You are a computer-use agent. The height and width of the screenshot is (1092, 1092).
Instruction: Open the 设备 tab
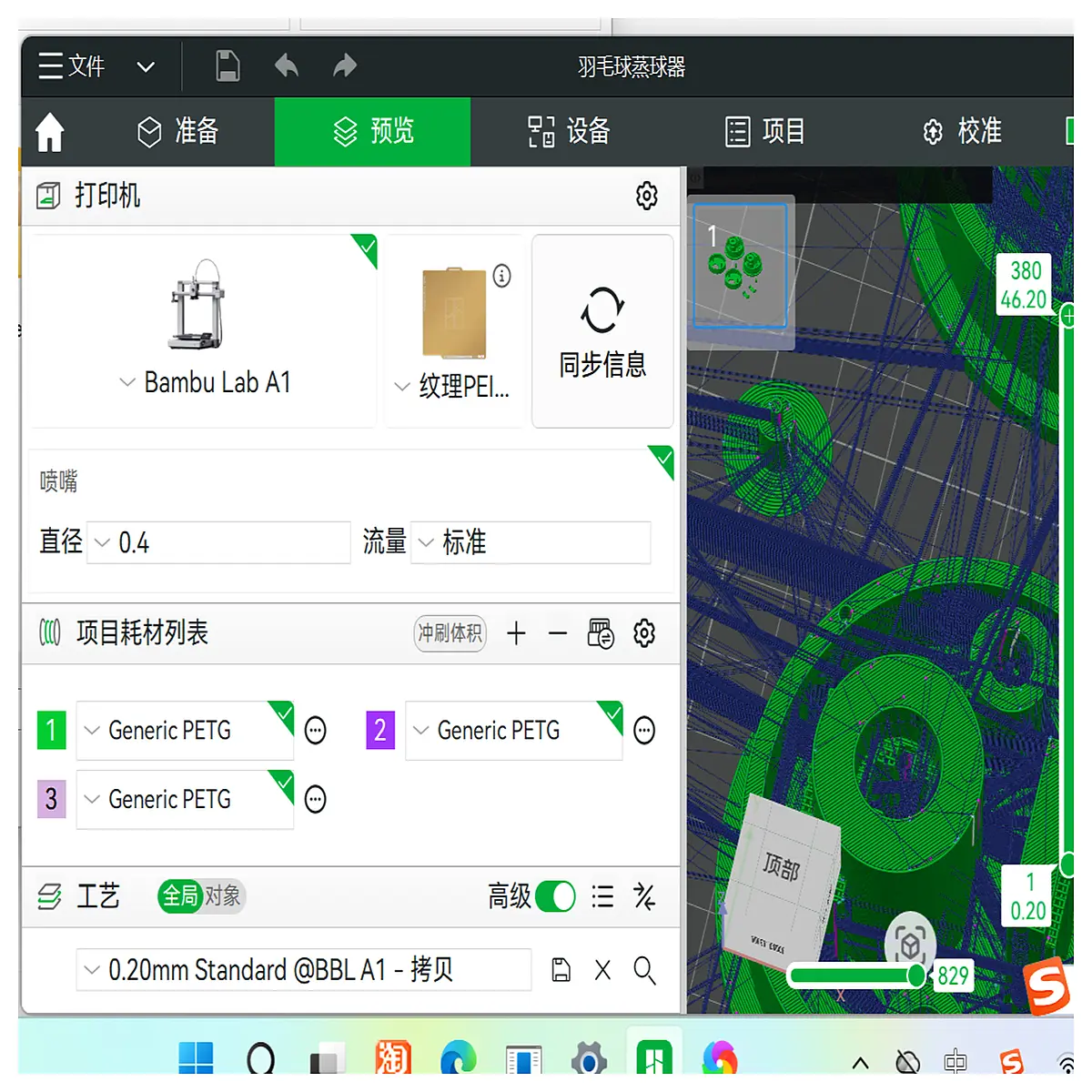569,132
